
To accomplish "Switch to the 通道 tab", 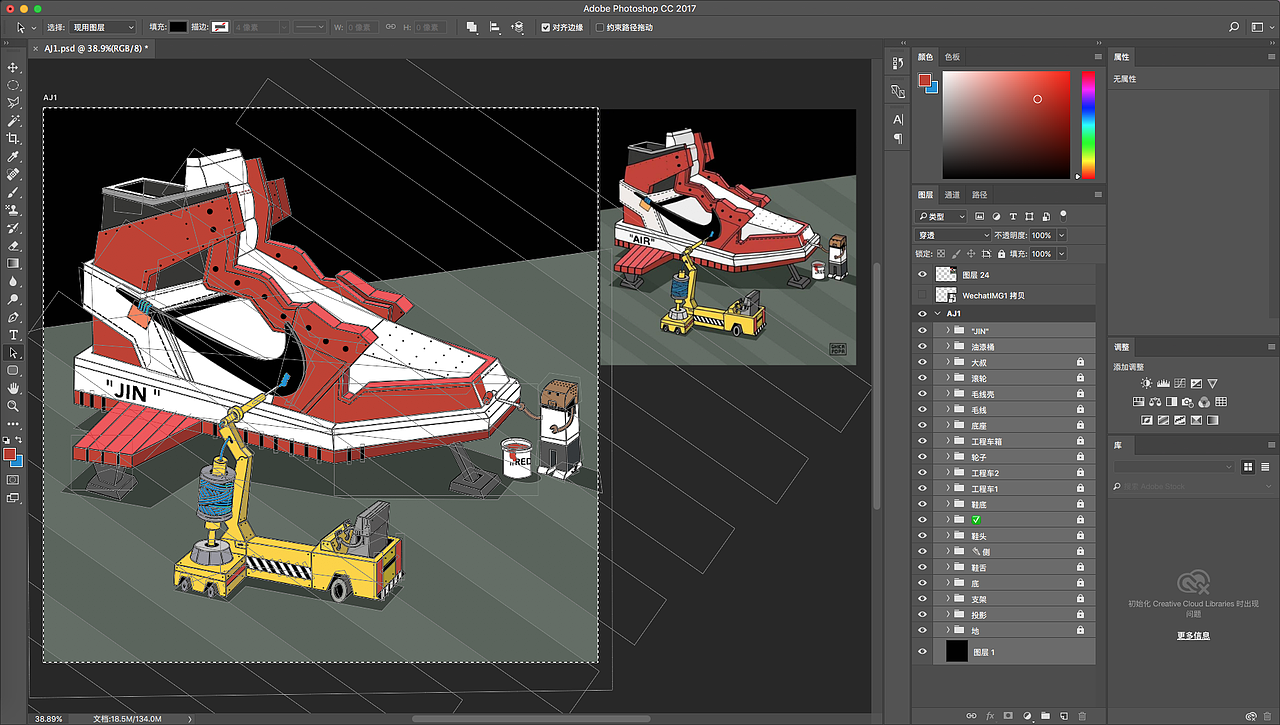I will (x=952, y=195).
